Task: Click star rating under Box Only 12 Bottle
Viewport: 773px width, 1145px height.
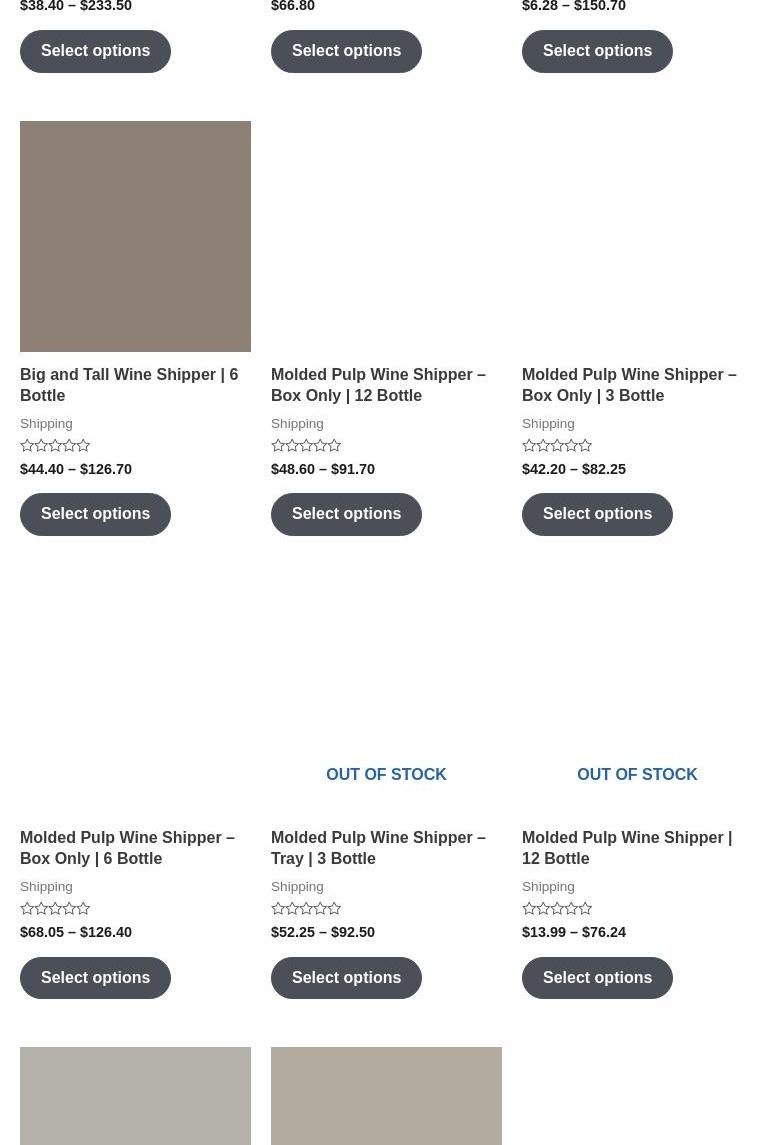Action: (306, 446)
